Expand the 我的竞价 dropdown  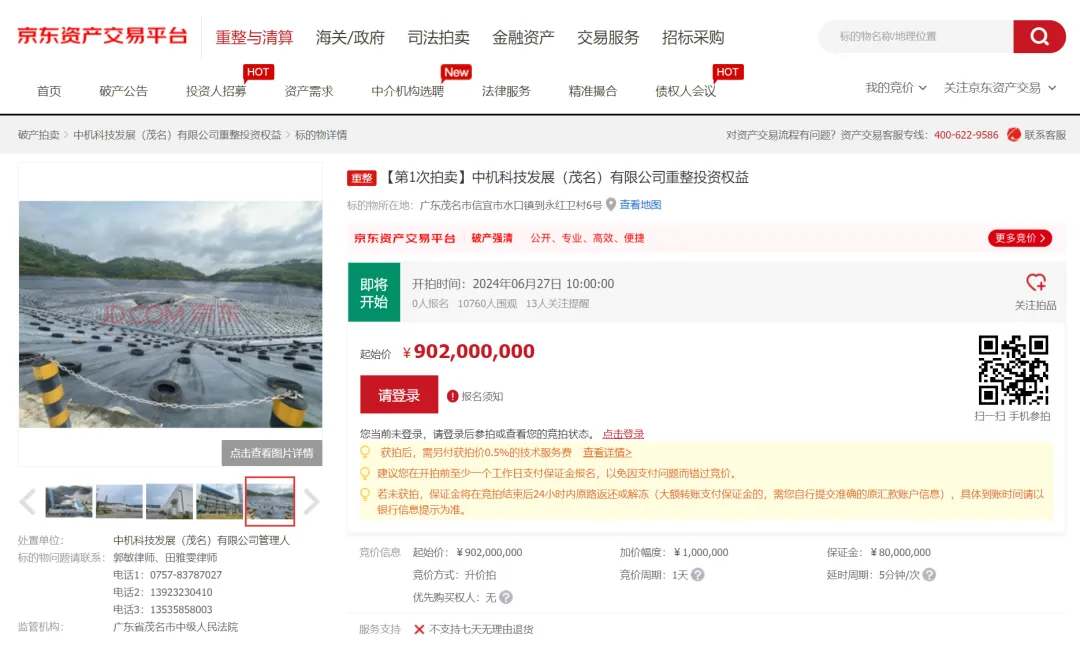pyautogui.click(x=895, y=88)
